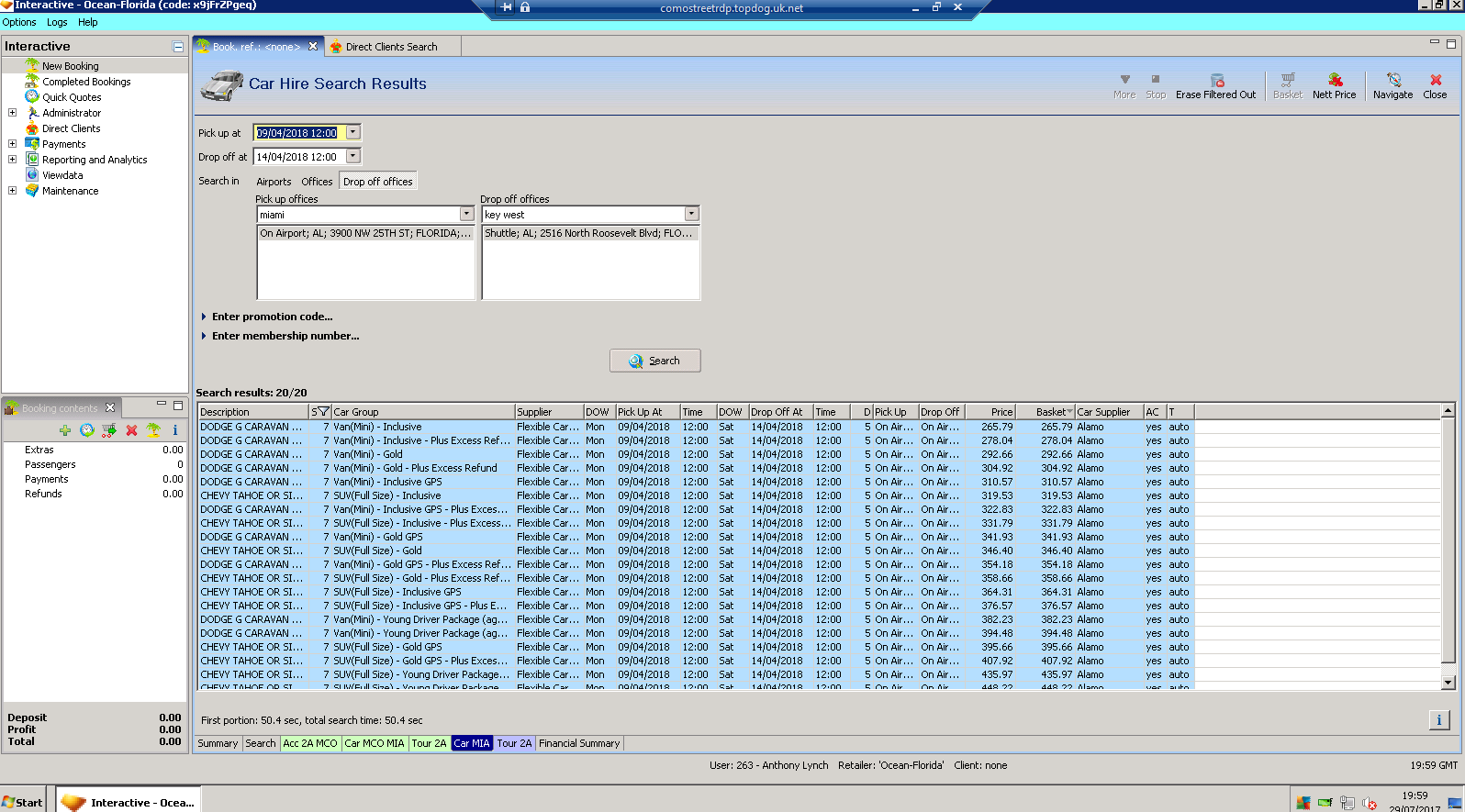The height and width of the screenshot is (812, 1465).
Task: Open the Options menu
Action: point(19,22)
